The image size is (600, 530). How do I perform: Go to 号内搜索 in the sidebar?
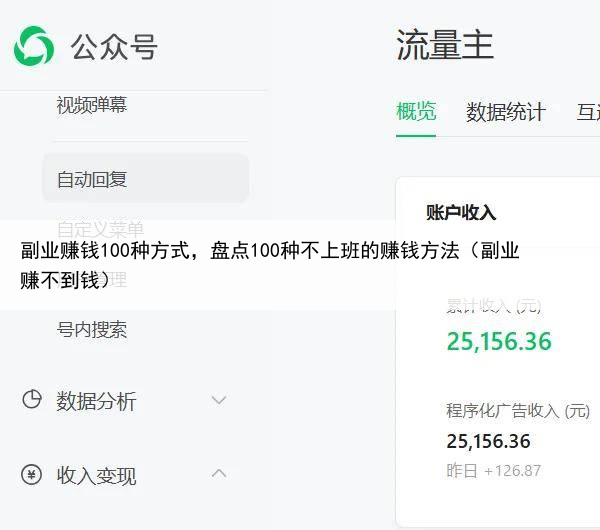click(92, 330)
